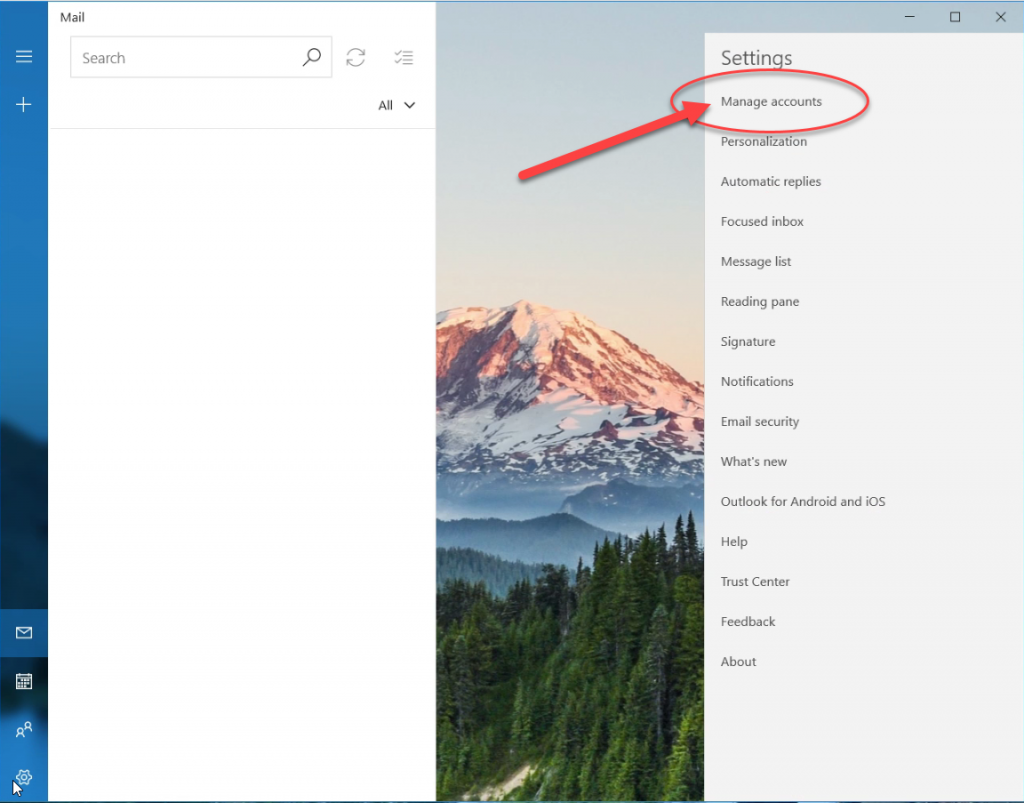Select Feedback in Settings pane
1024x803 pixels.
(748, 622)
